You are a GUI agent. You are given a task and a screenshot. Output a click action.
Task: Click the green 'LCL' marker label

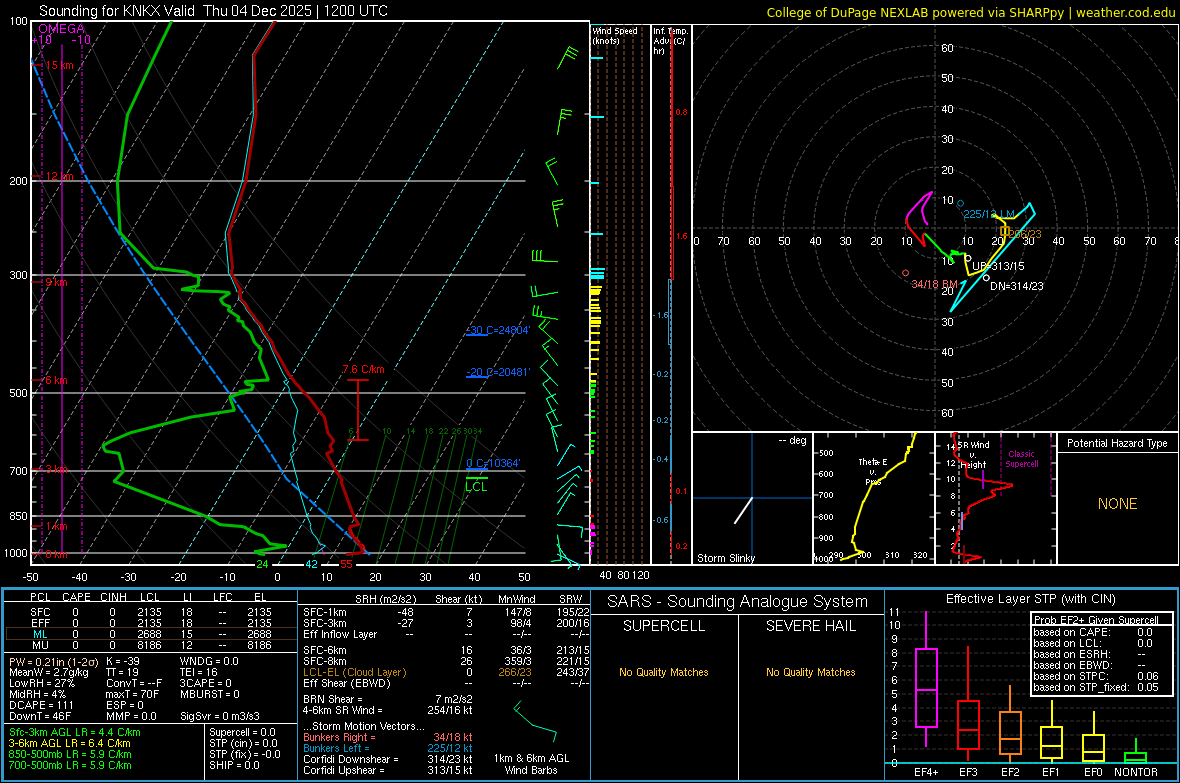coord(476,487)
